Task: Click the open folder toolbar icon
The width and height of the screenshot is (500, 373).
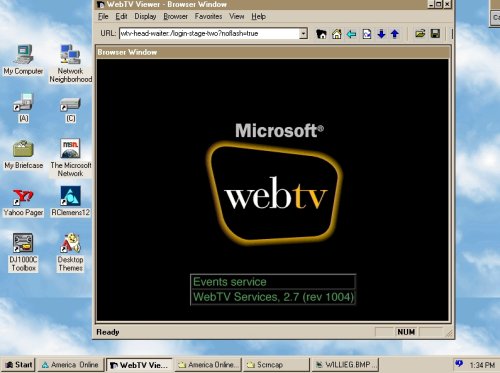Action: (420, 34)
